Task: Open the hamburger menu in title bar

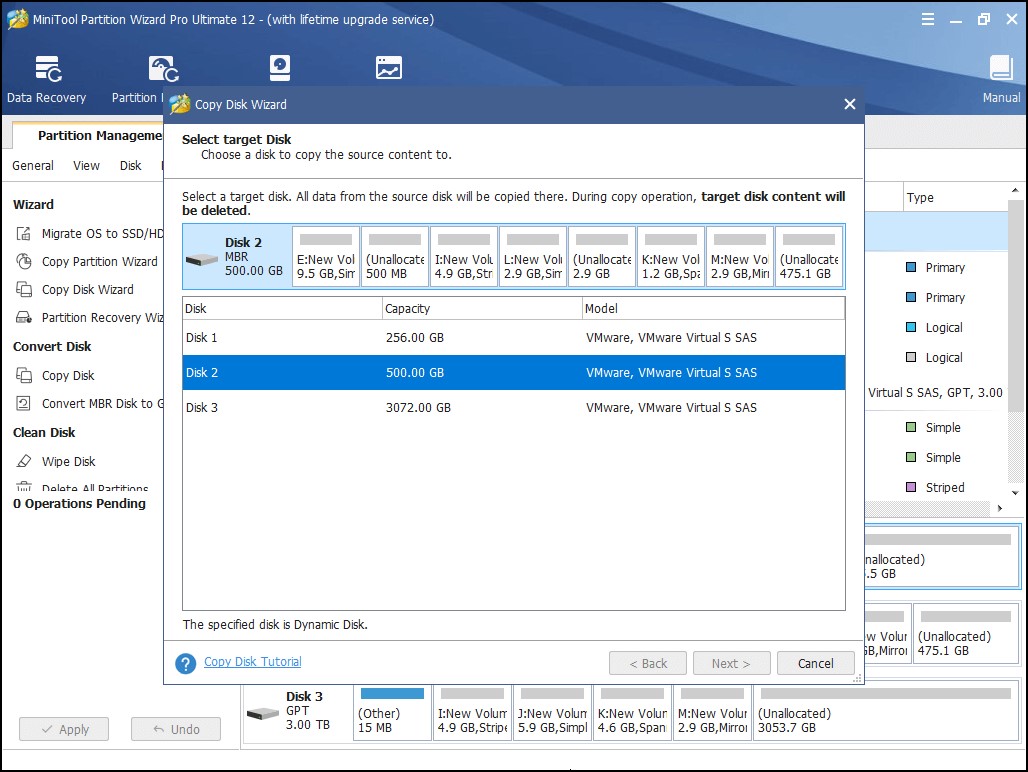Action: [927, 18]
